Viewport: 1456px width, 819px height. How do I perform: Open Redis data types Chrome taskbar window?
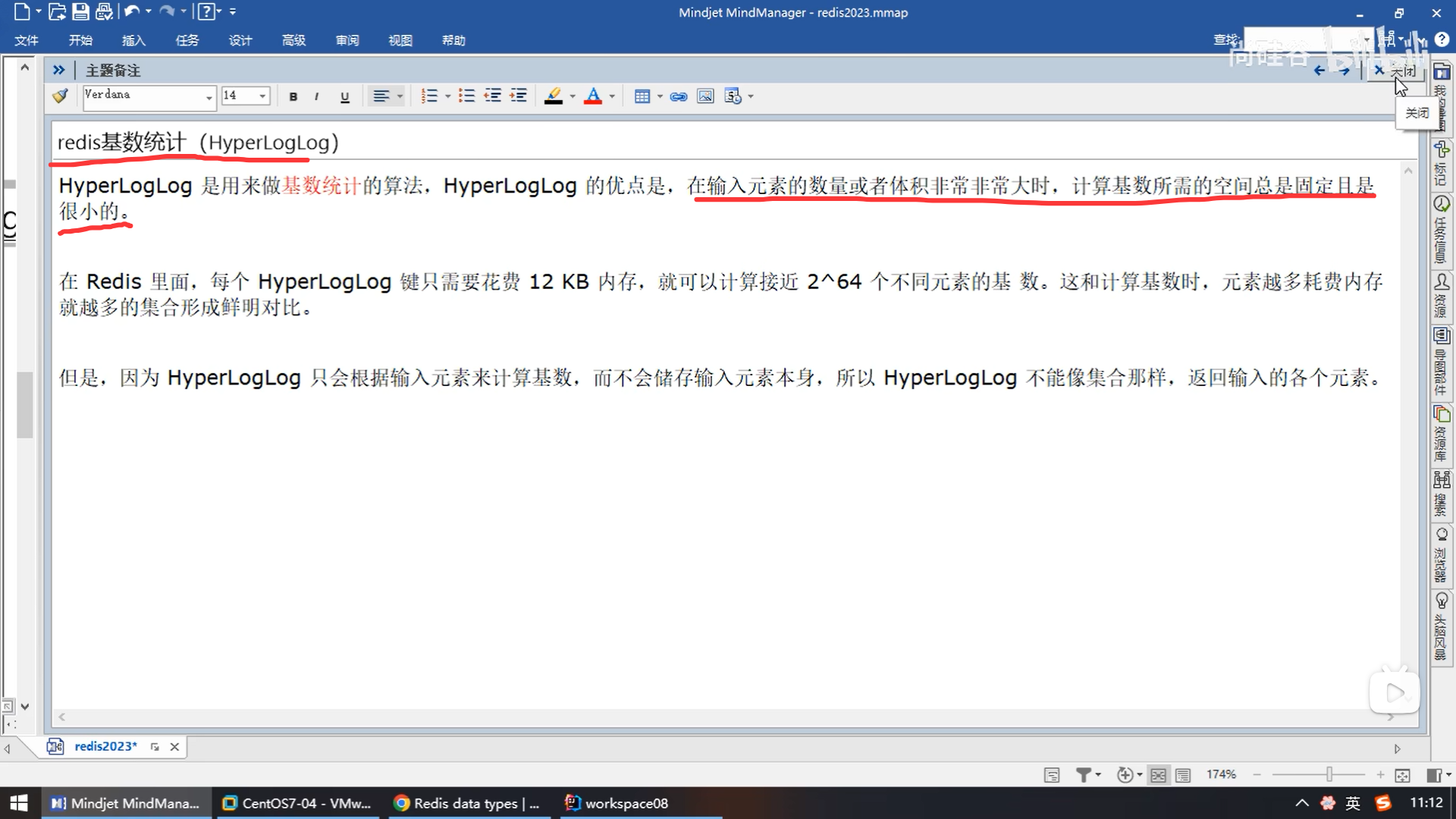pos(467,803)
